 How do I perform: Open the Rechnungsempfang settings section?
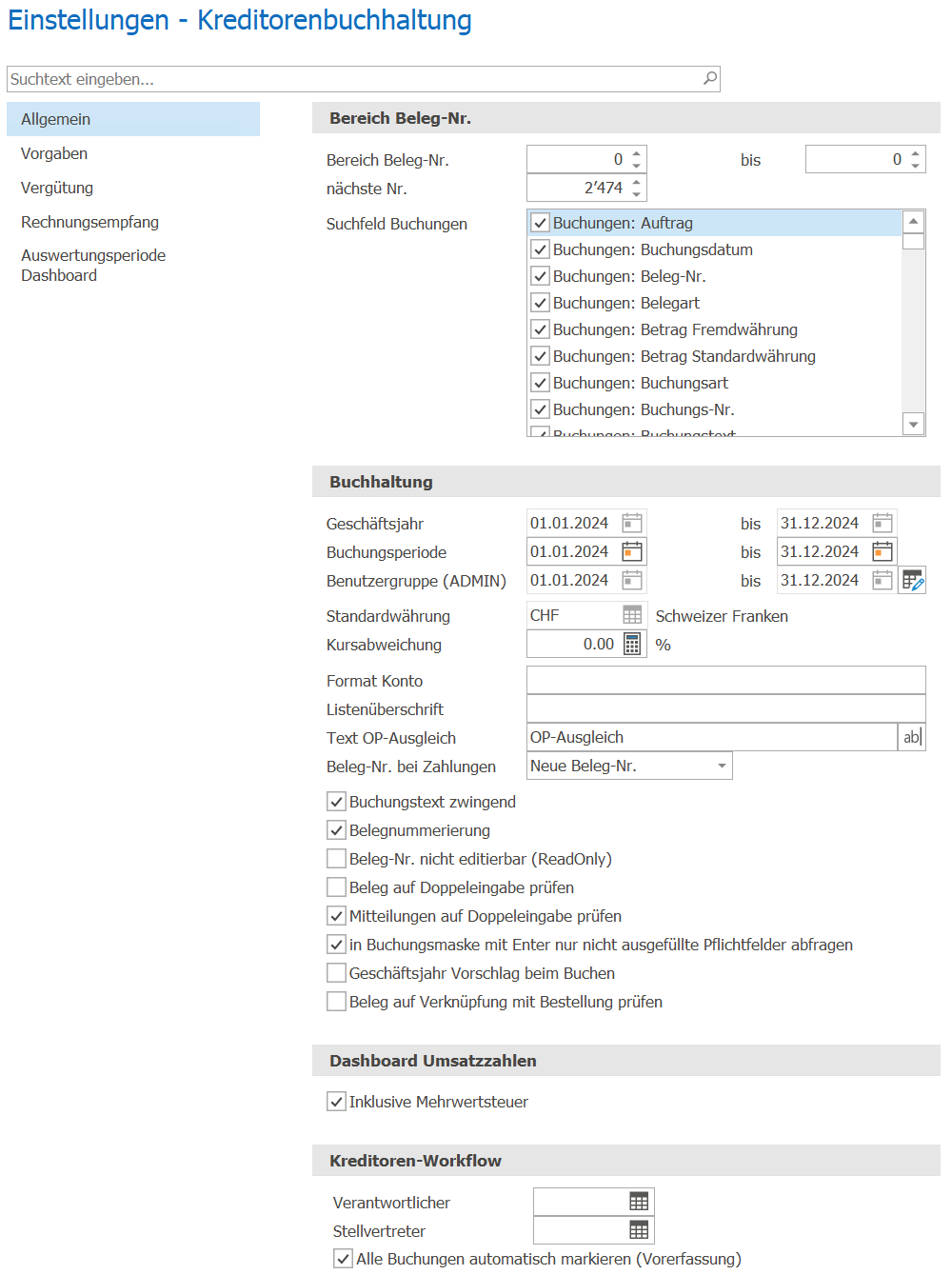point(133,222)
